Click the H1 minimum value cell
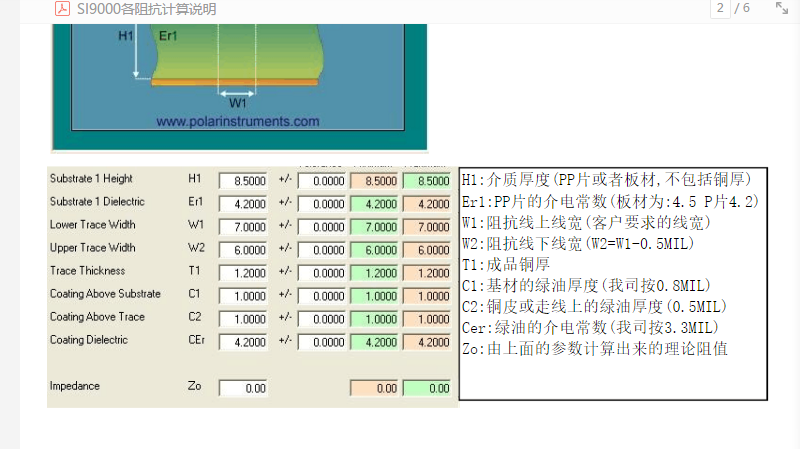This screenshot has width=800, height=449. click(x=374, y=181)
